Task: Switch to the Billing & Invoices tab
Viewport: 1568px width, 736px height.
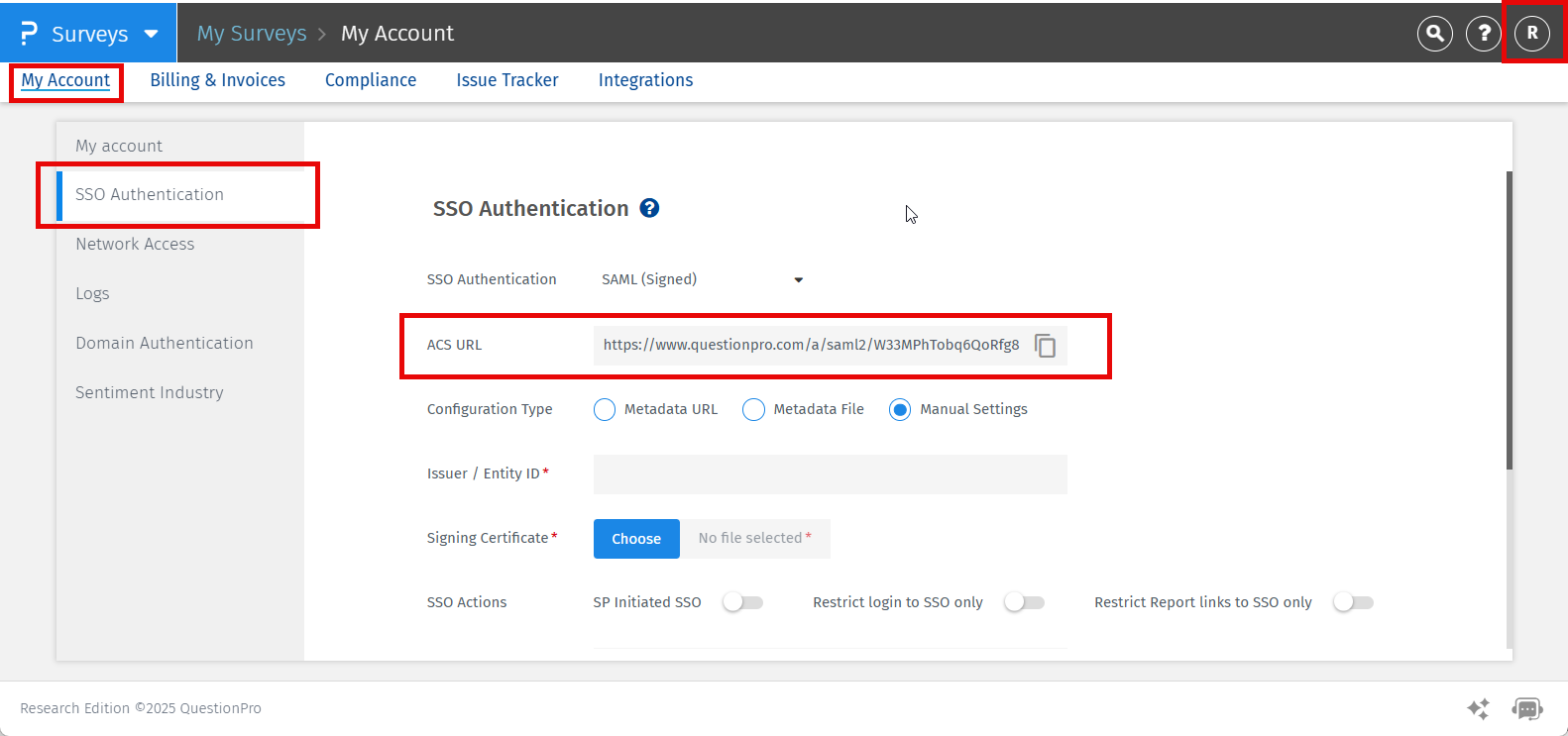Action: click(x=217, y=80)
